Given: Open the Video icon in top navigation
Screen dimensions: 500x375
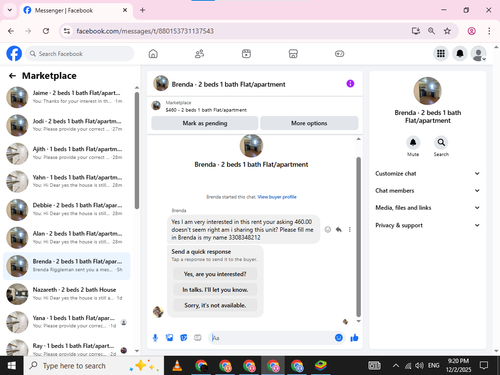Looking at the screenshot, I should pos(246,54).
